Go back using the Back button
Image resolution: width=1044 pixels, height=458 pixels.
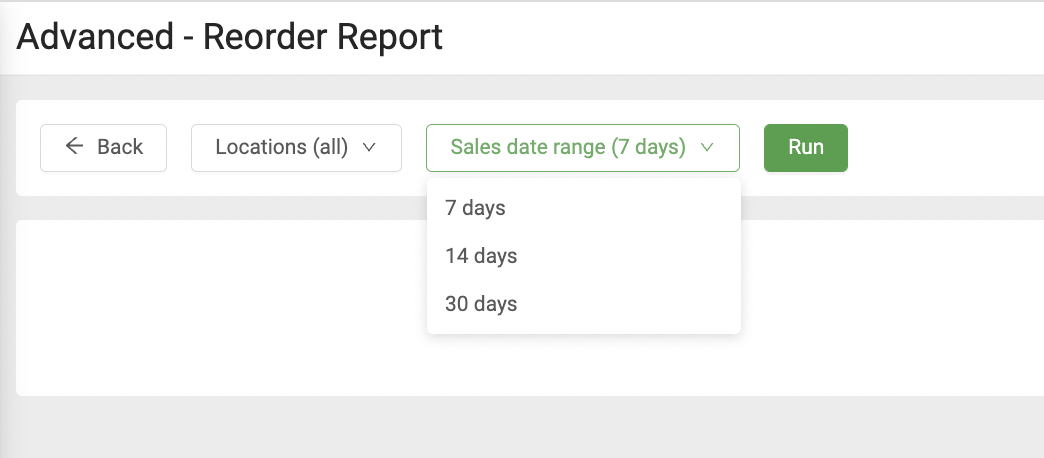pyautogui.click(x=103, y=148)
